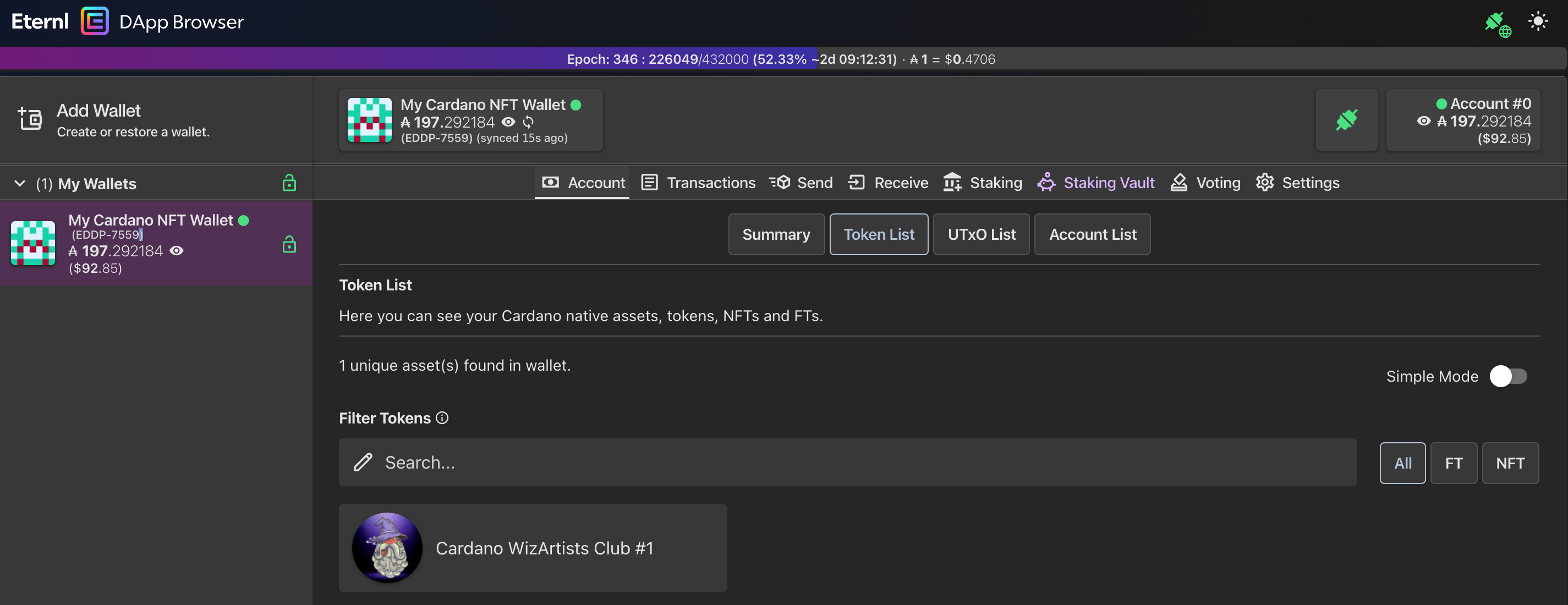Filter tokens by NFT
Image resolution: width=1568 pixels, height=605 pixels.
(x=1510, y=463)
